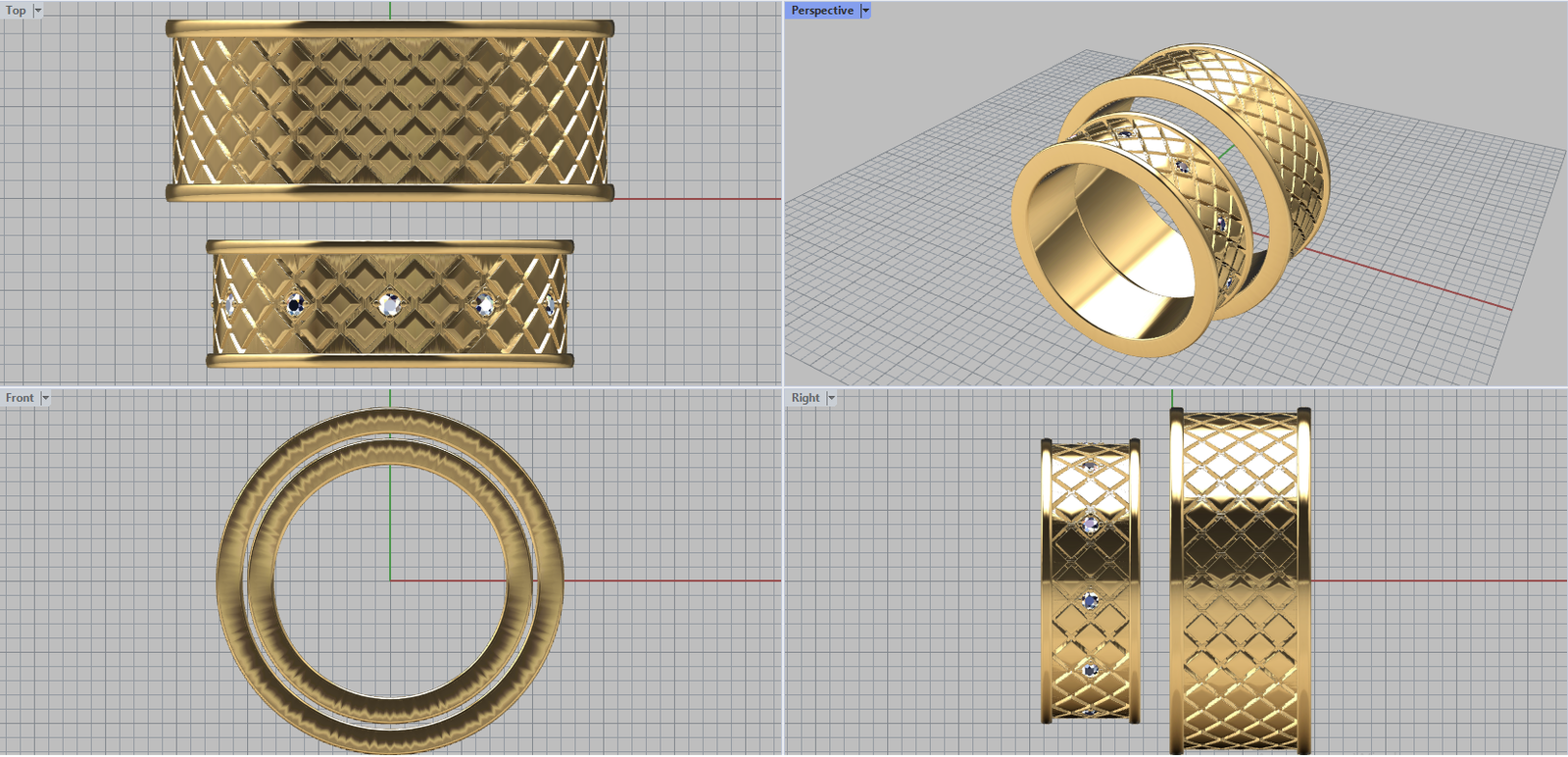
Task: Click the red X axis line in Front view
Action: point(666,580)
